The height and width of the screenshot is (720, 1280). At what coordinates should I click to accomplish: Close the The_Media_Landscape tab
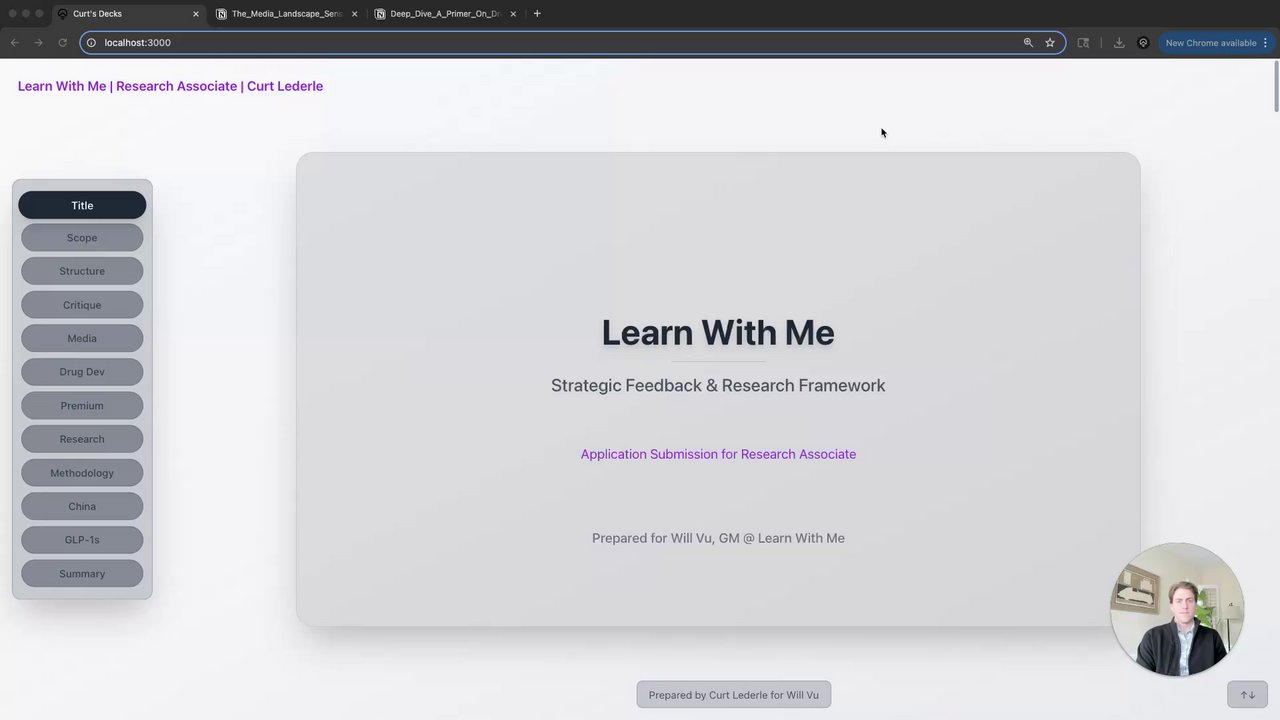pos(354,14)
